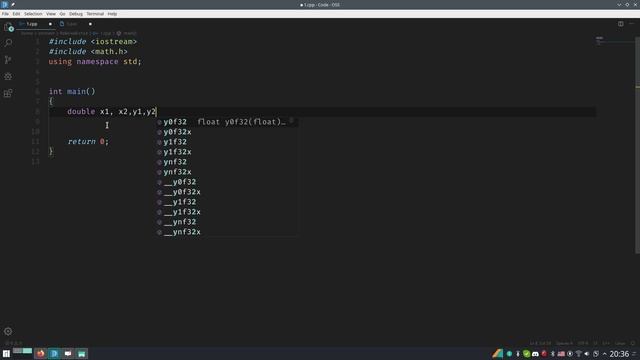Open the notifications icon in status bar
This screenshot has width=640, height=360.
point(633,343)
